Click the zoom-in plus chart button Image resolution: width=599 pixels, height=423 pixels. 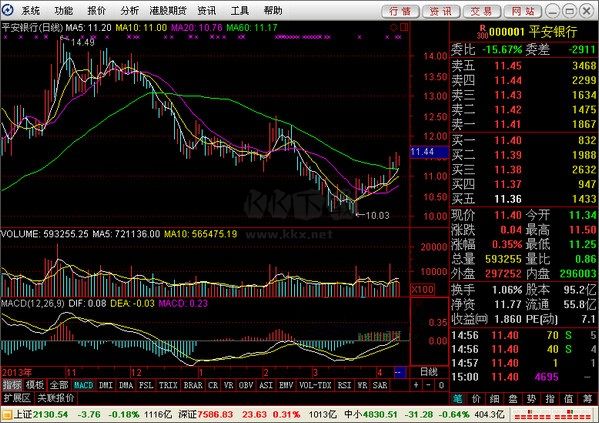(x=416, y=385)
